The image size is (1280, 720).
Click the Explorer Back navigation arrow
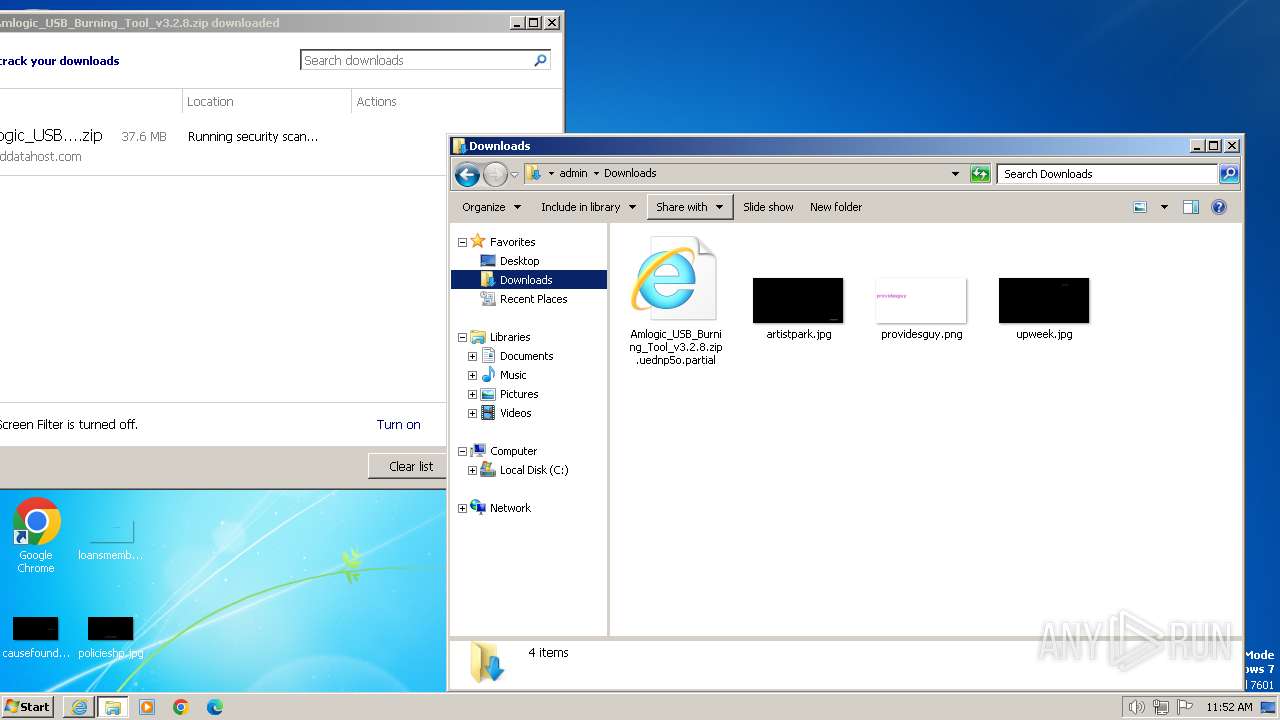click(466, 174)
